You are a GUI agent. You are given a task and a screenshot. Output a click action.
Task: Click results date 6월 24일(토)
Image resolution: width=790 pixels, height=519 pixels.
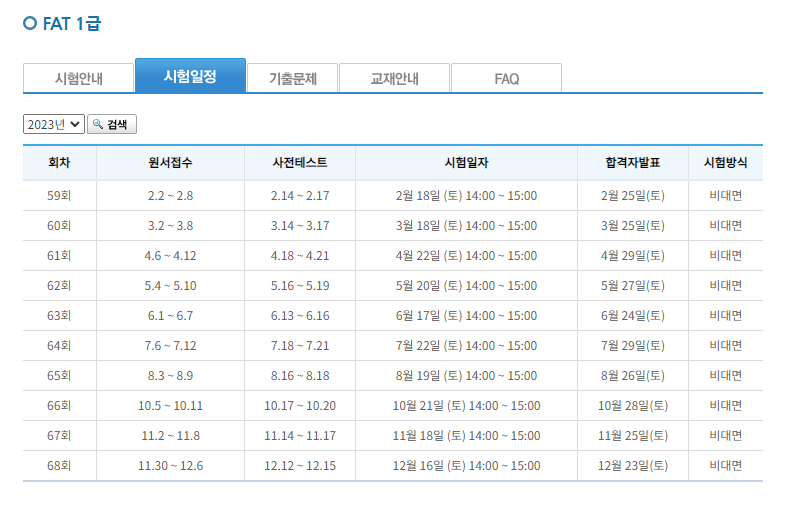point(633,315)
